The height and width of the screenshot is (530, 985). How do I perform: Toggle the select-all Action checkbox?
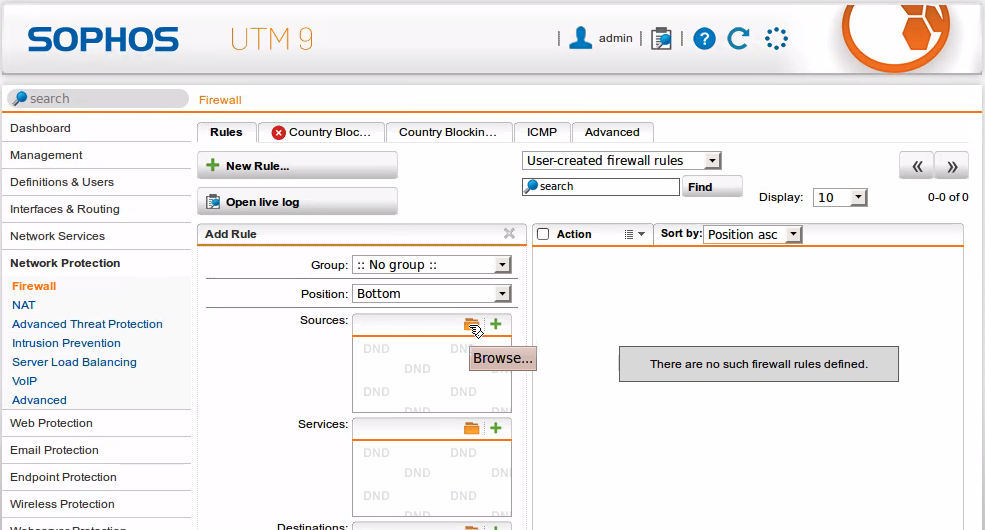click(x=543, y=234)
